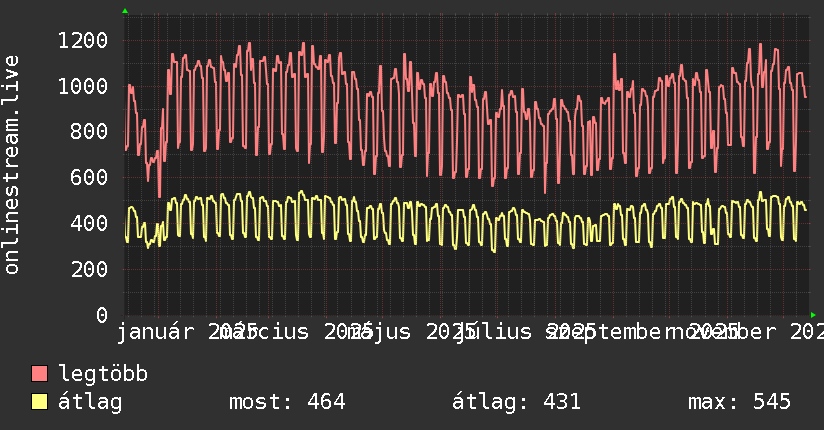Click the y-axis label 600

pos(89,177)
